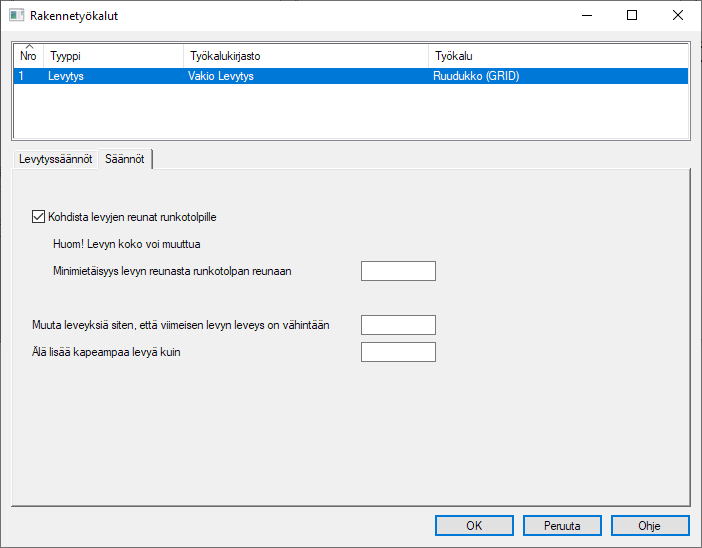This screenshot has width=702, height=548.
Task: Click the Minimietäisyys levyn reunasta input field
Action: (398, 271)
